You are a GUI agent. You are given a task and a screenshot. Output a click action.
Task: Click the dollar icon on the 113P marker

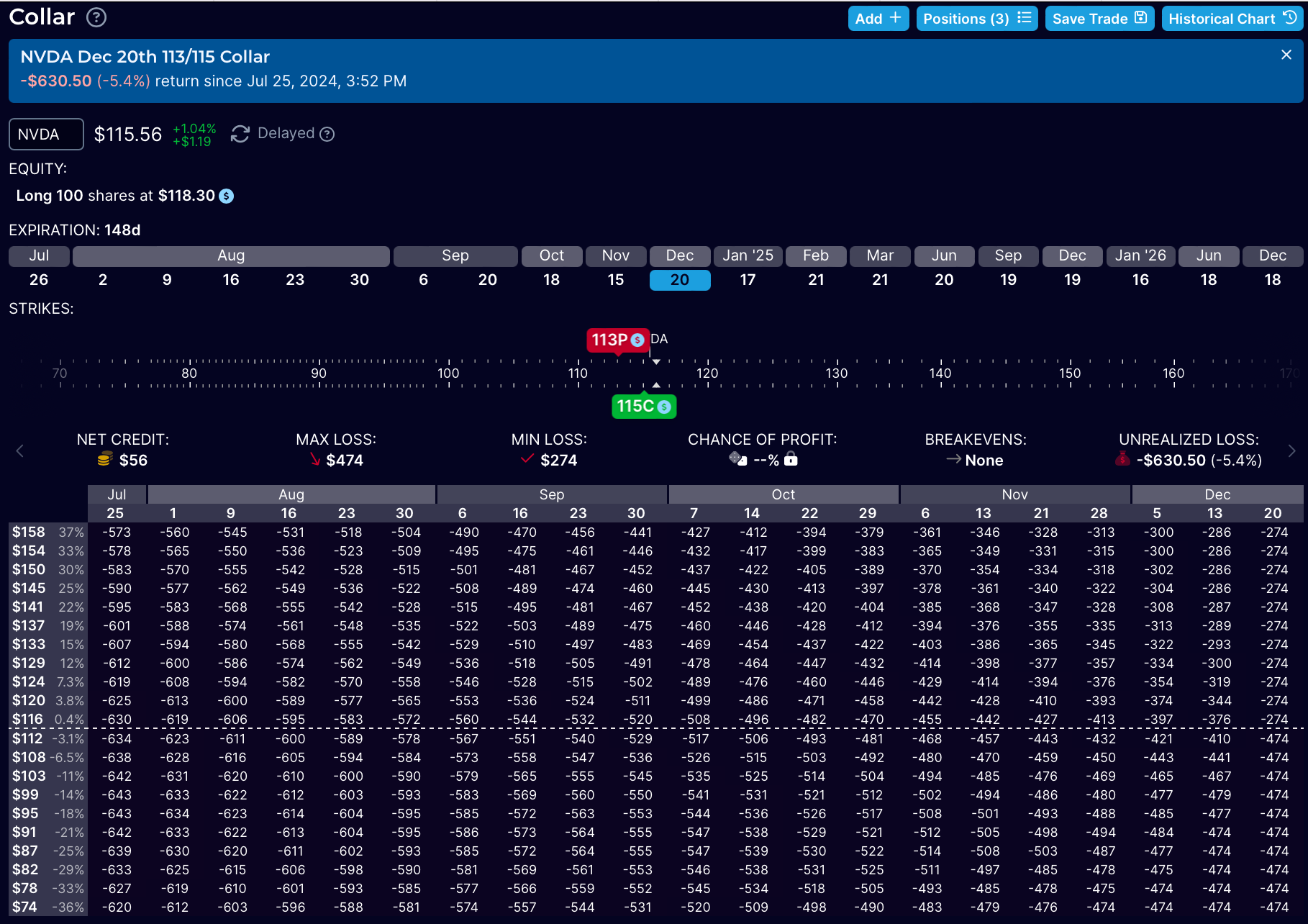pos(637,340)
